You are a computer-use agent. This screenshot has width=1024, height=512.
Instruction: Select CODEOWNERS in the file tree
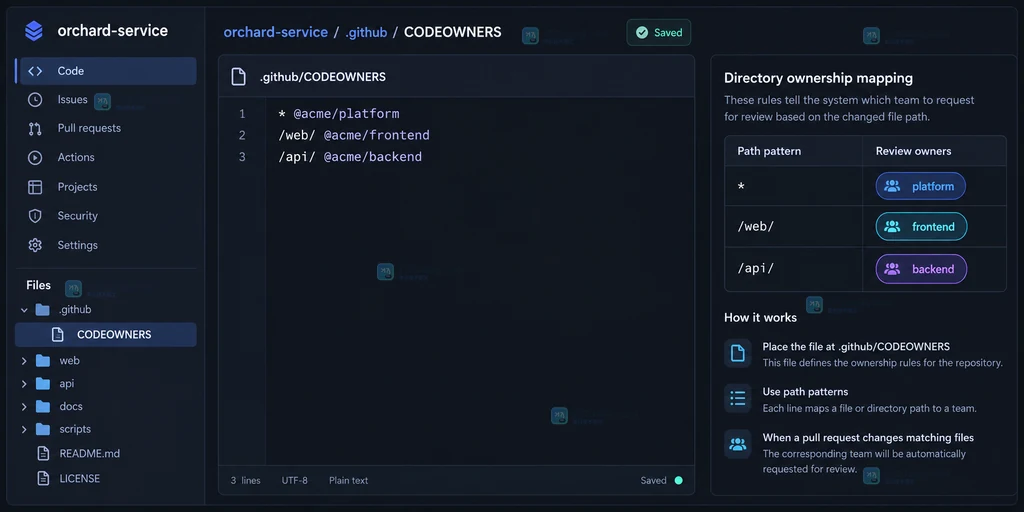pyautogui.click(x=106, y=334)
